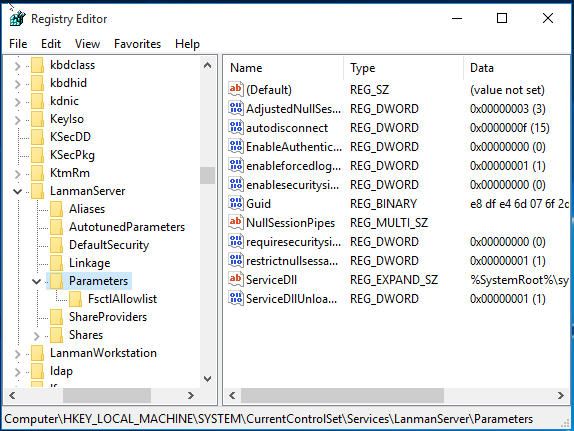Select the AutotunedParameters key

click(x=127, y=227)
